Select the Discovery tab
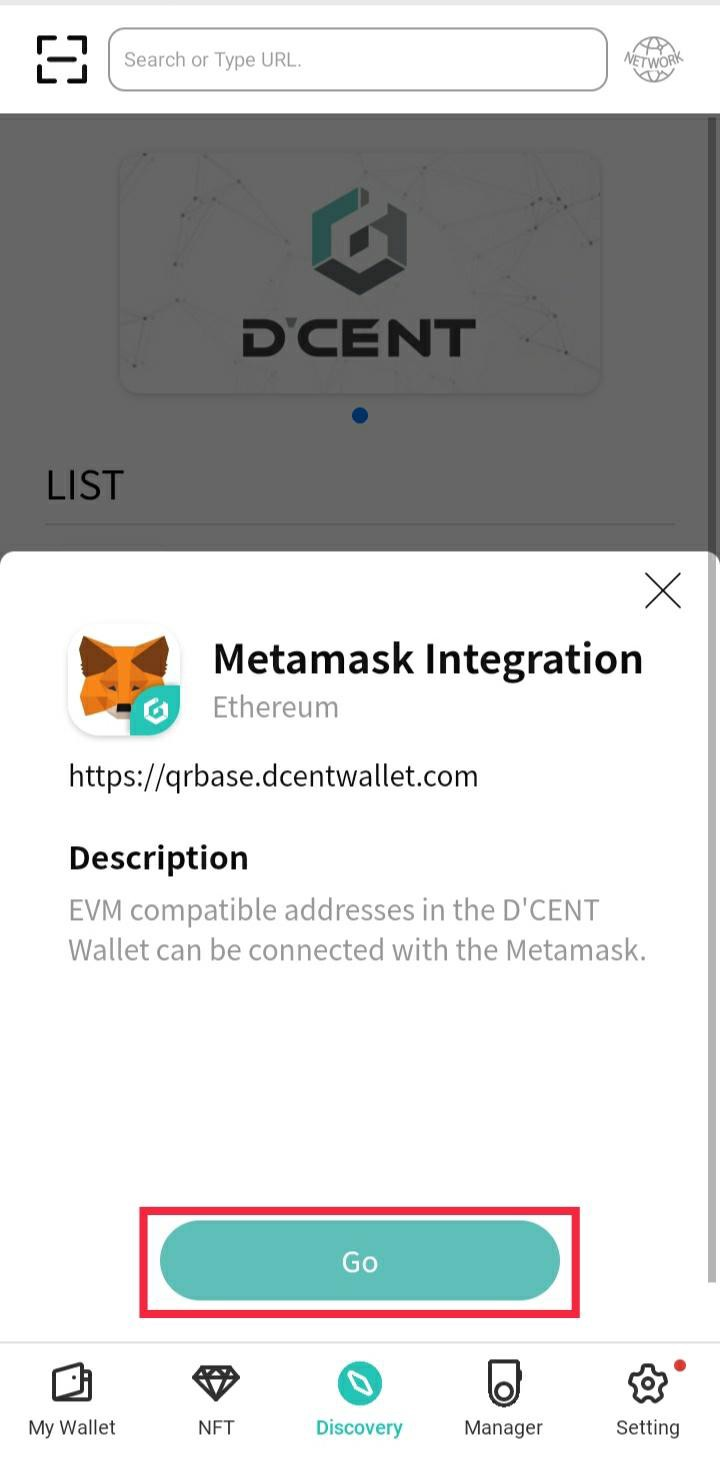 coord(359,1399)
